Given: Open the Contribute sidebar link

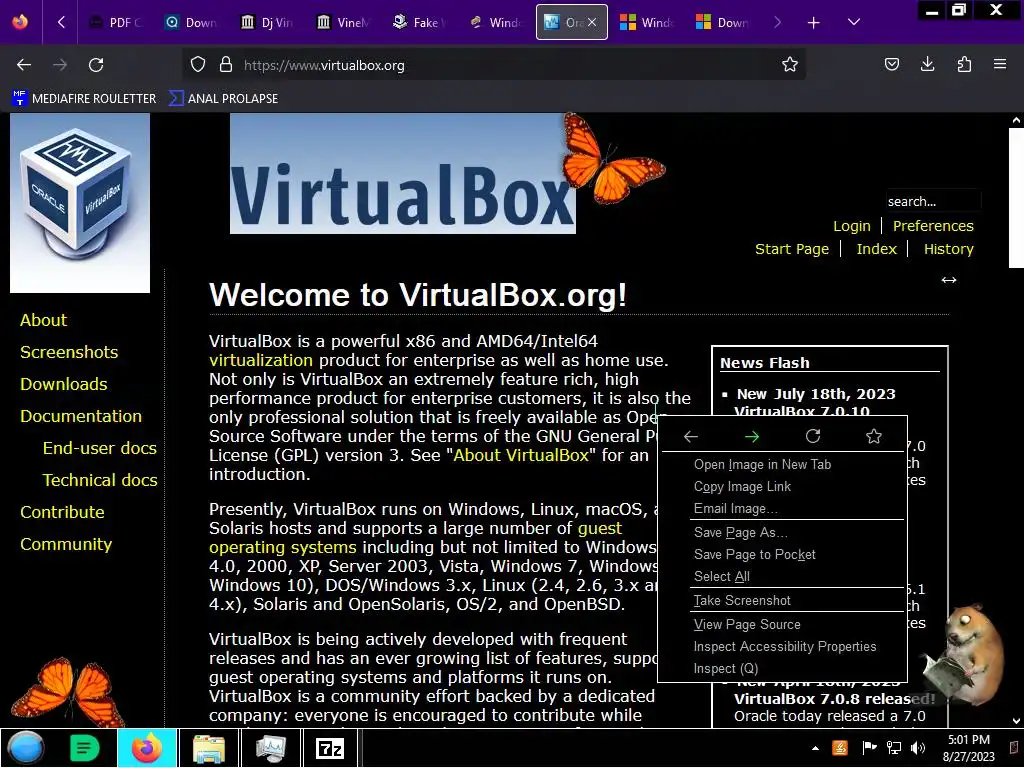Looking at the screenshot, I should pyautogui.click(x=62, y=512).
